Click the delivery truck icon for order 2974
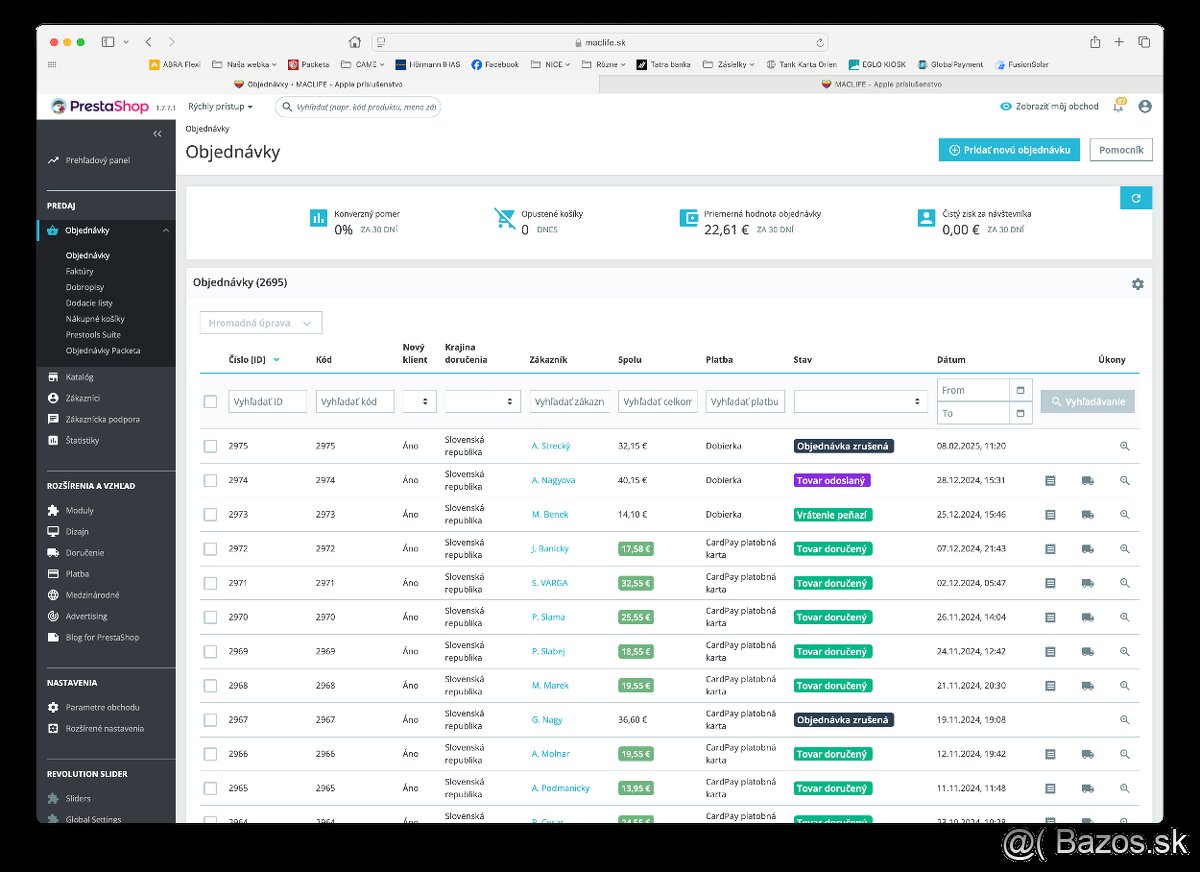Screen dimensions: 1200x872 pos(1087,480)
